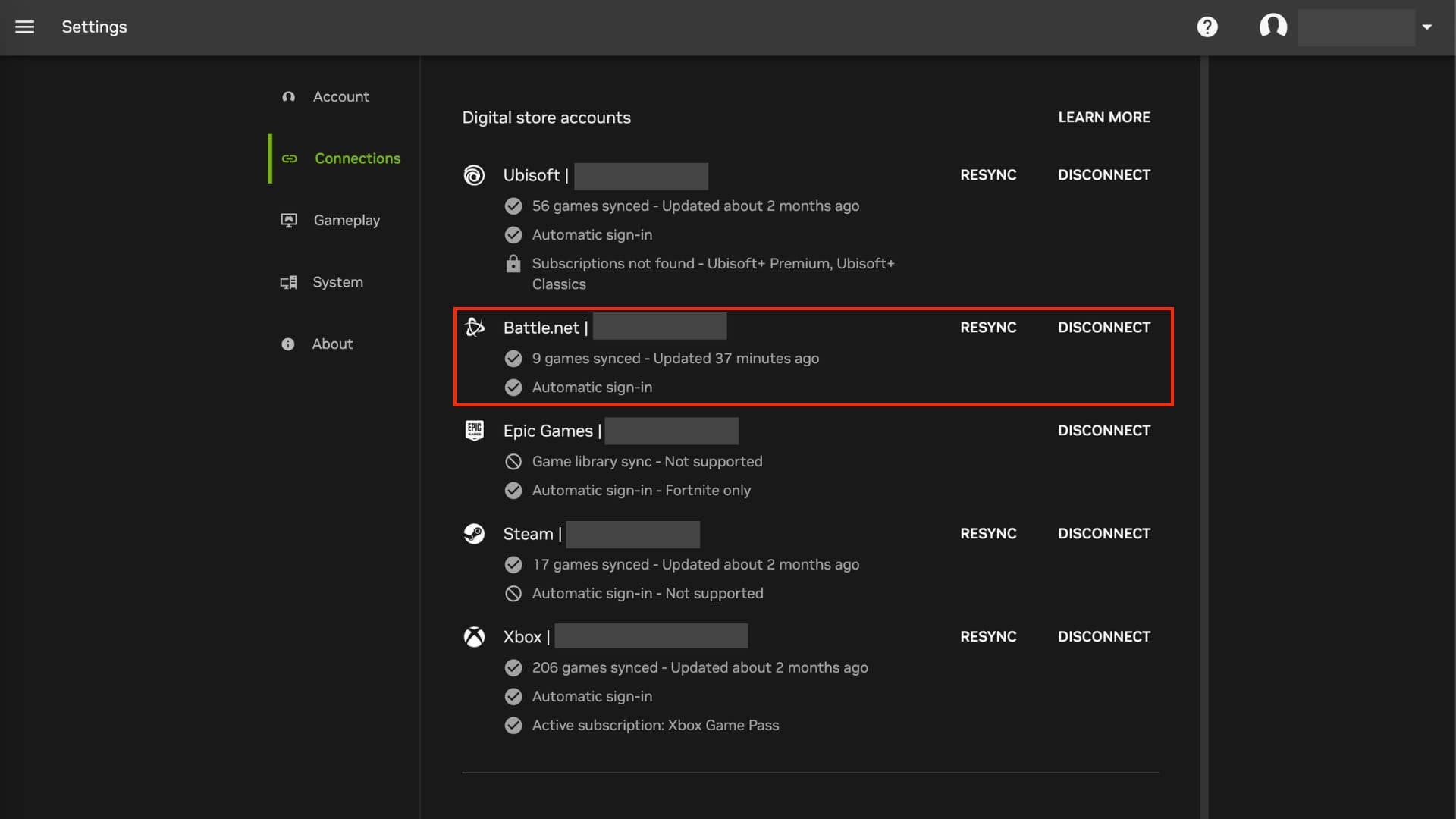Click Xbox Game Pass subscription checkmark
This screenshot has width=1456, height=819.
point(513,726)
